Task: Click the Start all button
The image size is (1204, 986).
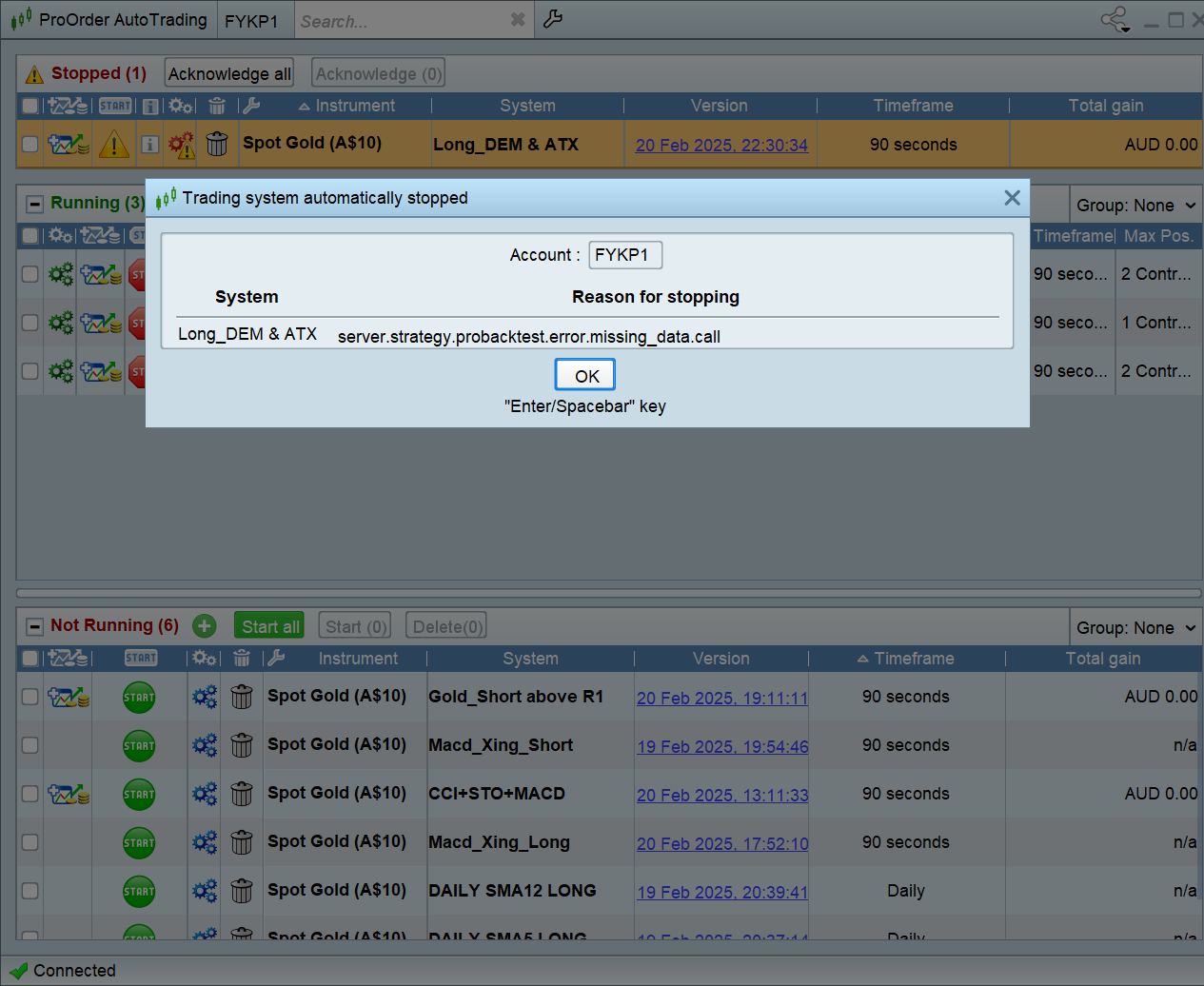Action: 269,626
